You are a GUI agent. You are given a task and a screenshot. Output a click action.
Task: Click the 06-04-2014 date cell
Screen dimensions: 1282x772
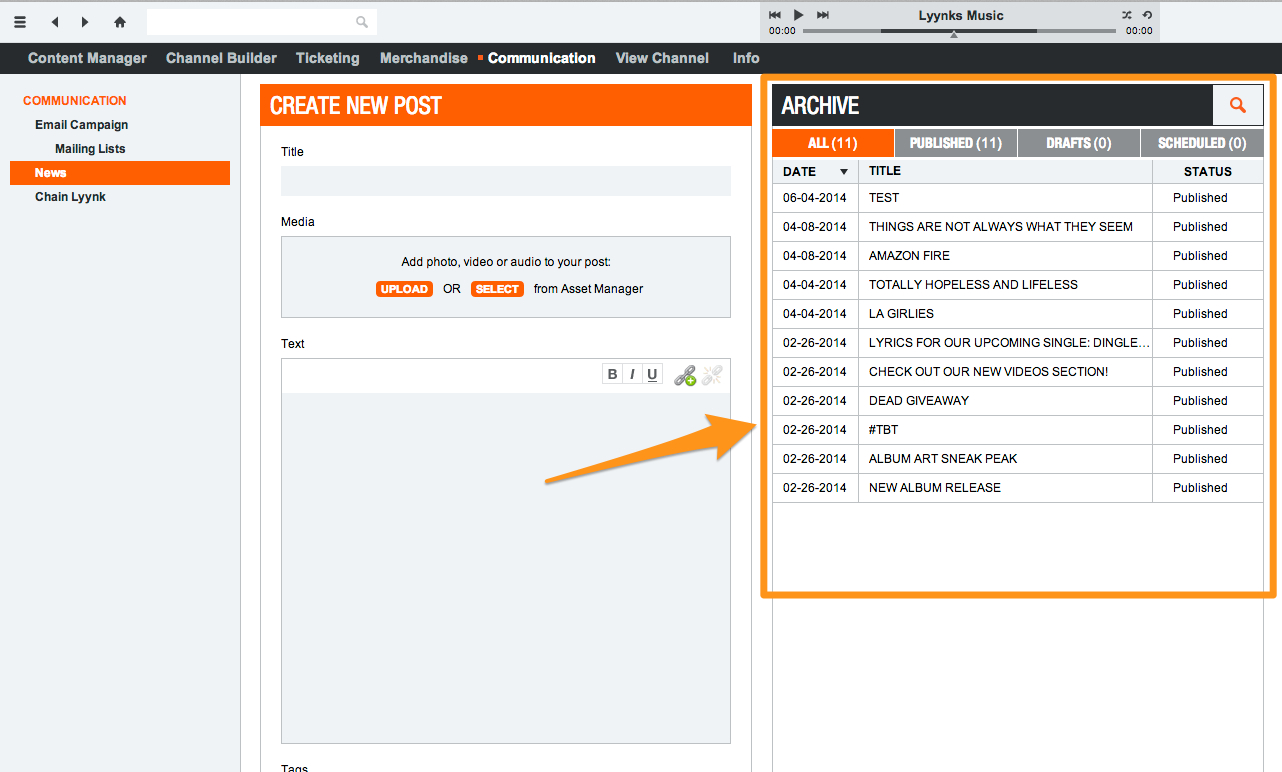pos(815,198)
